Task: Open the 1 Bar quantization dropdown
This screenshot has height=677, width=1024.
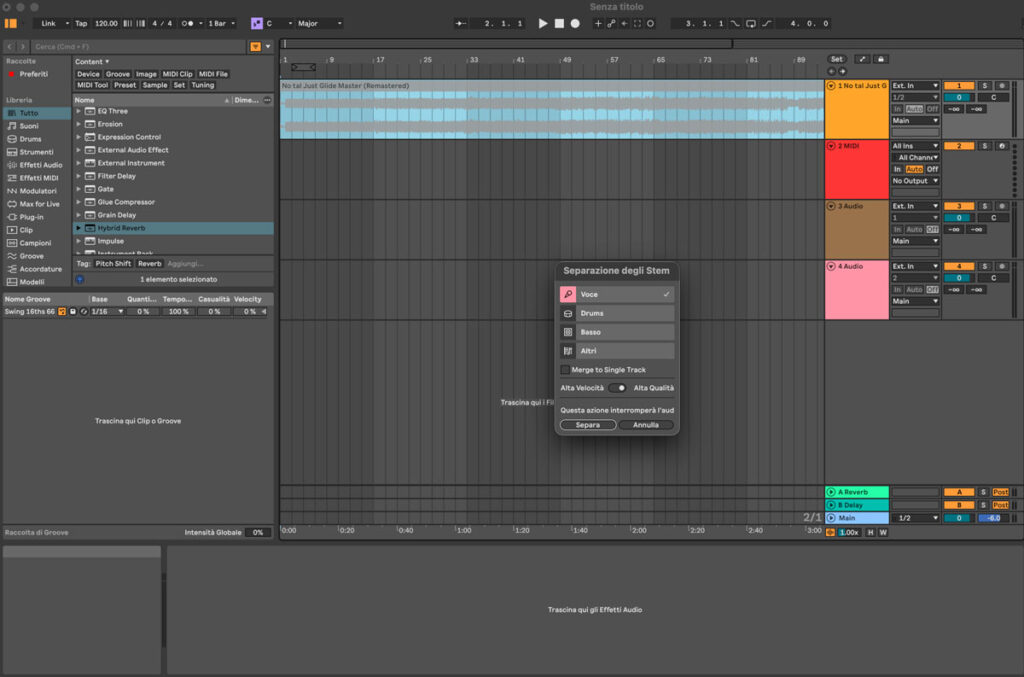Action: 221,24
